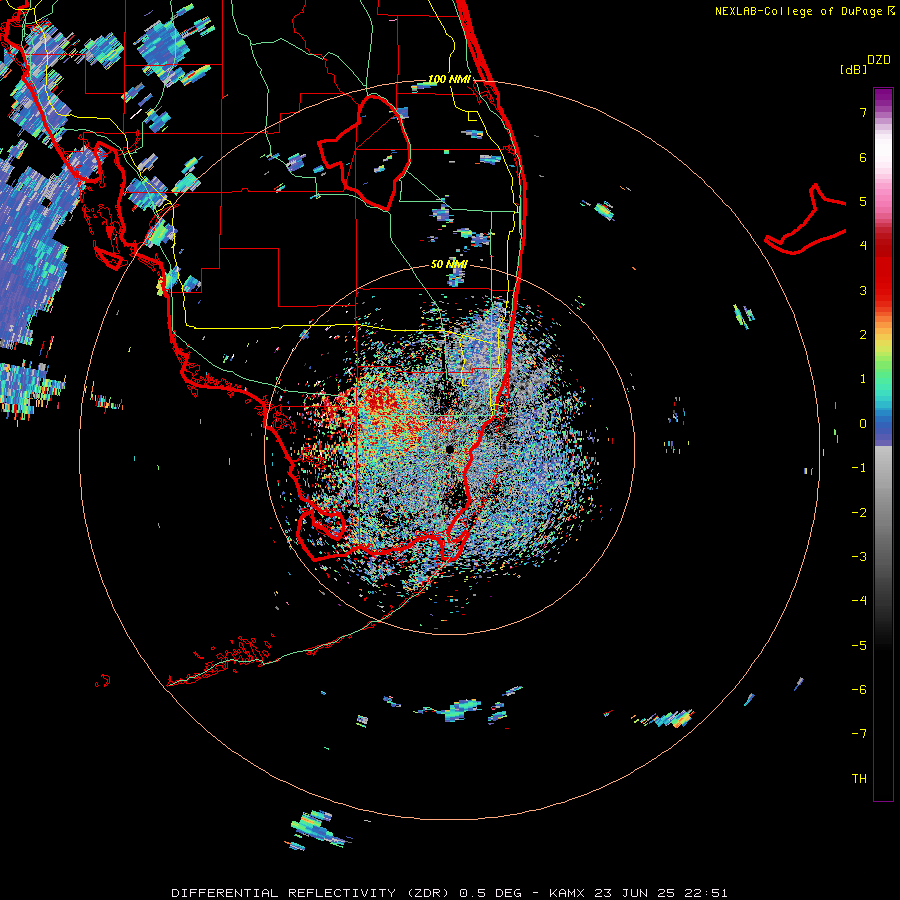Click the NEXLAB-College of DuPage watermark text
Screen dimensions: 900x900
coord(805,11)
